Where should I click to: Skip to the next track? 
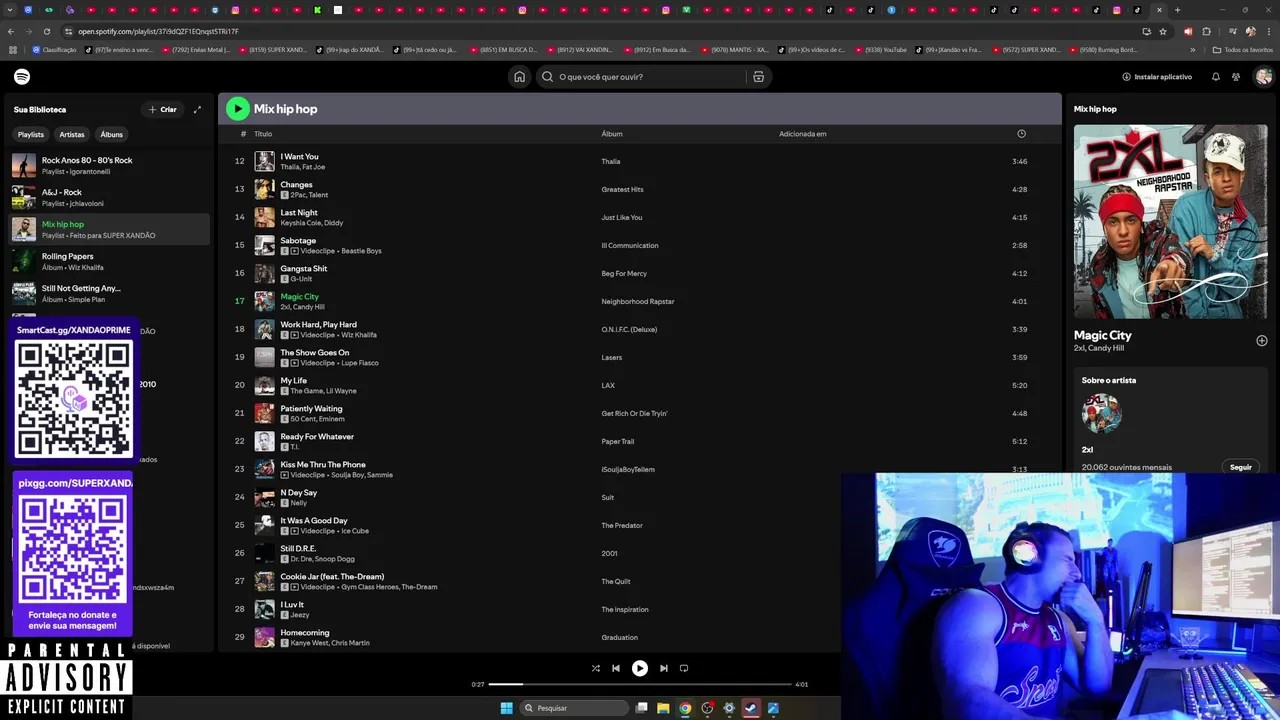(663, 668)
